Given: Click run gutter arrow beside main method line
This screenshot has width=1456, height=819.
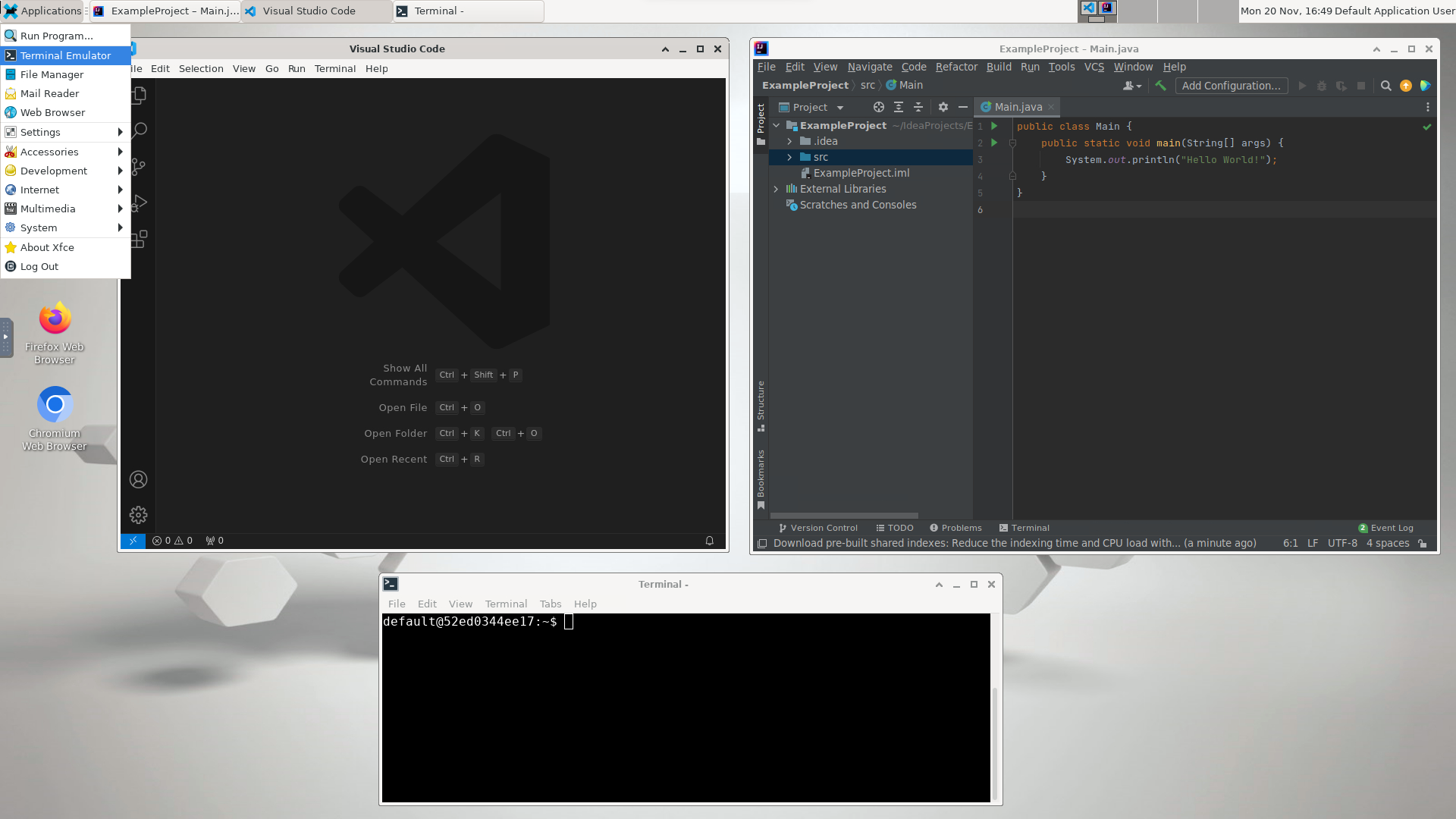Looking at the screenshot, I should pos(994,143).
